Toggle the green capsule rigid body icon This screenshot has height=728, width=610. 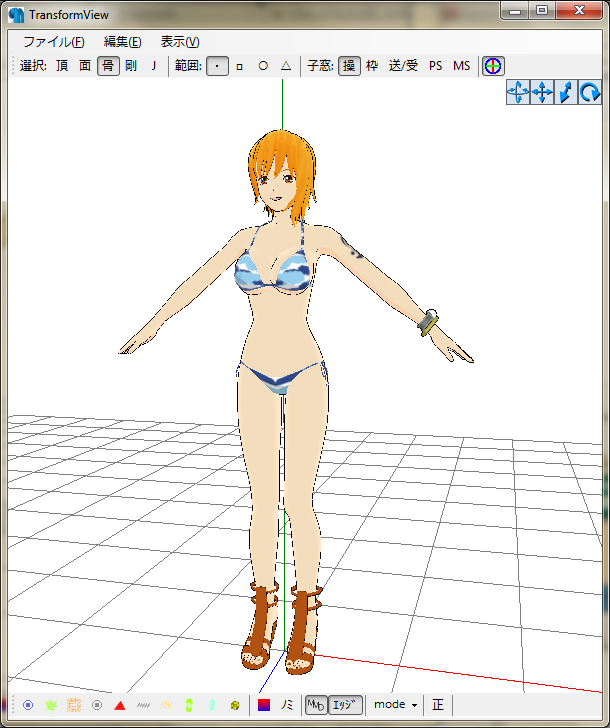pos(188,705)
